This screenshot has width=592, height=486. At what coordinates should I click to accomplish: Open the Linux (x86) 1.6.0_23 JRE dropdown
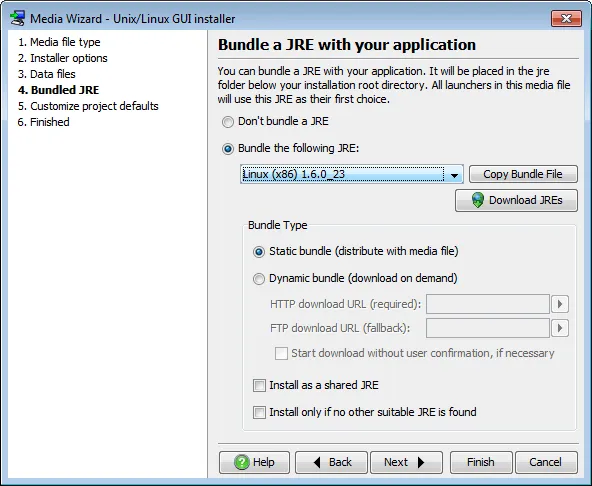point(352,174)
